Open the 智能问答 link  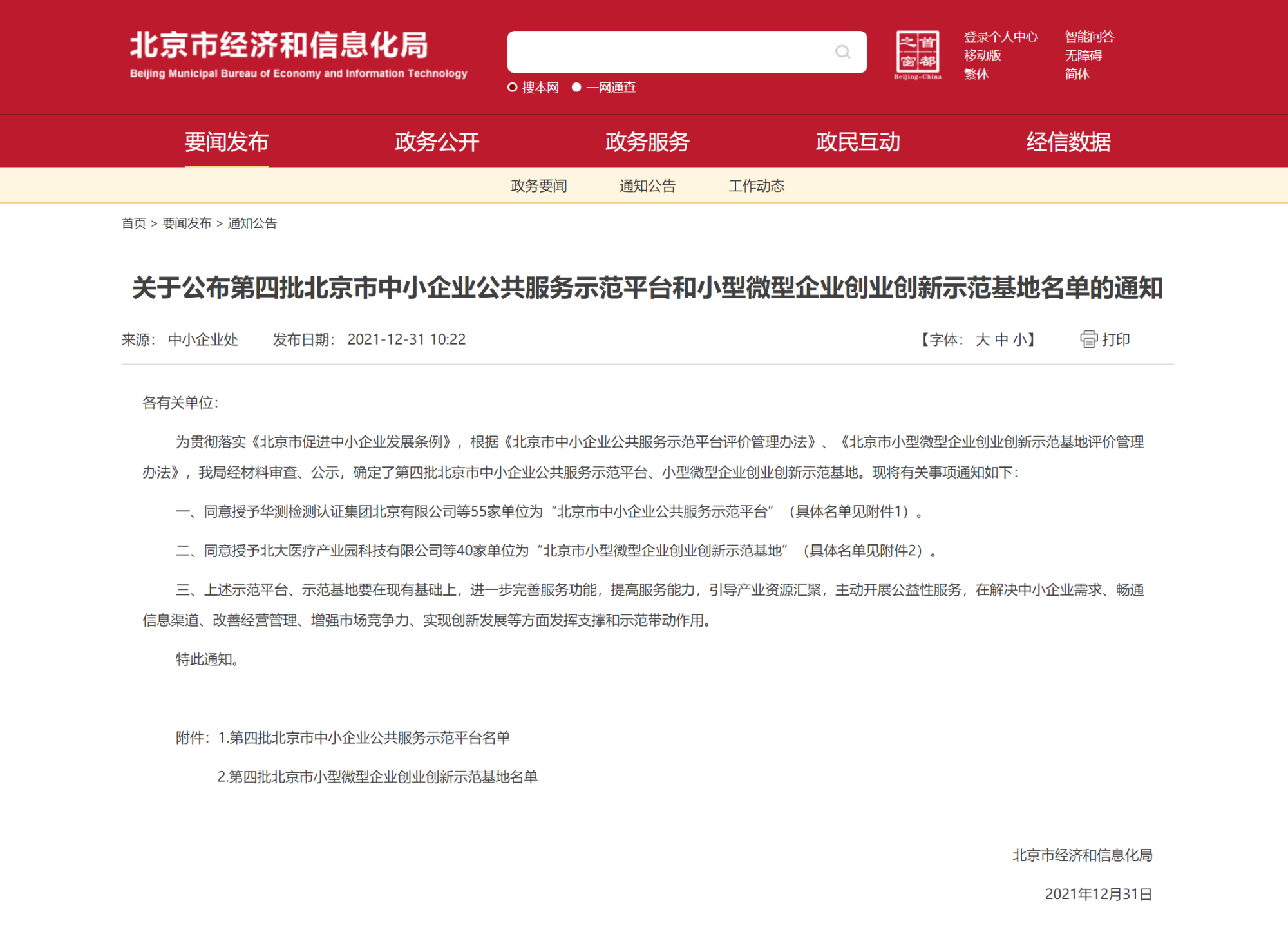1089,37
